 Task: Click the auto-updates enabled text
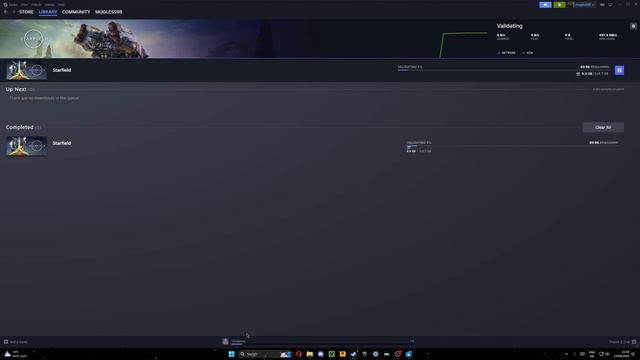point(608,89)
